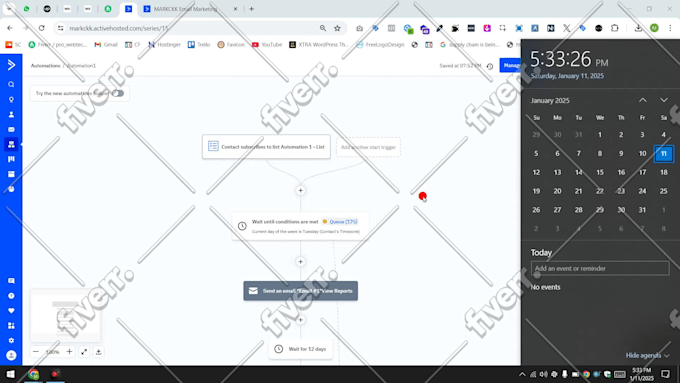Open revision history clock icon
This screenshot has width=680, height=383.
click(x=490, y=66)
